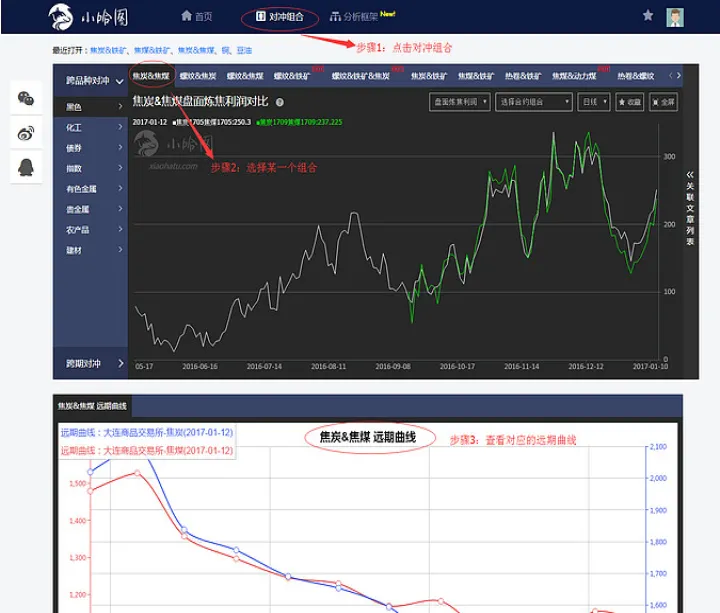Click the star favorites icon in header
The height and width of the screenshot is (613, 720).
pyautogui.click(x=648, y=16)
